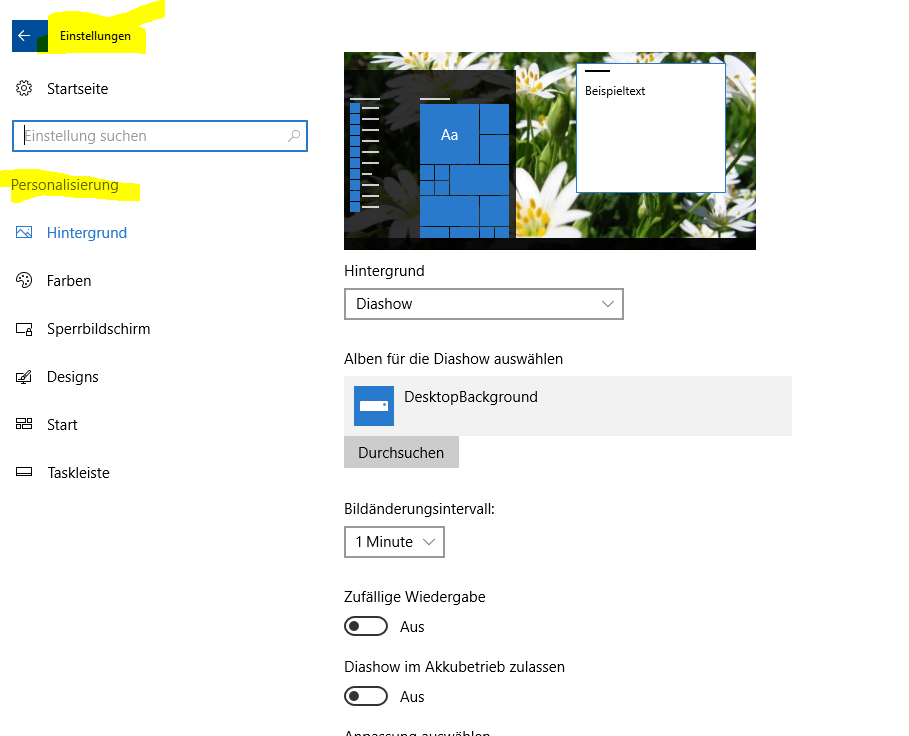Image resolution: width=909 pixels, height=736 pixels.
Task: Click the Startseite gear icon
Action: pos(24,88)
